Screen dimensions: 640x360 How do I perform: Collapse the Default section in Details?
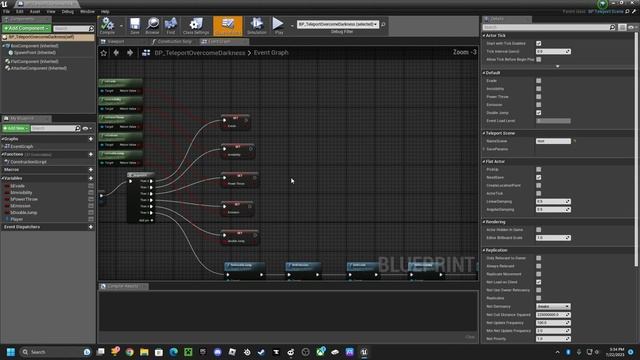coord(484,73)
